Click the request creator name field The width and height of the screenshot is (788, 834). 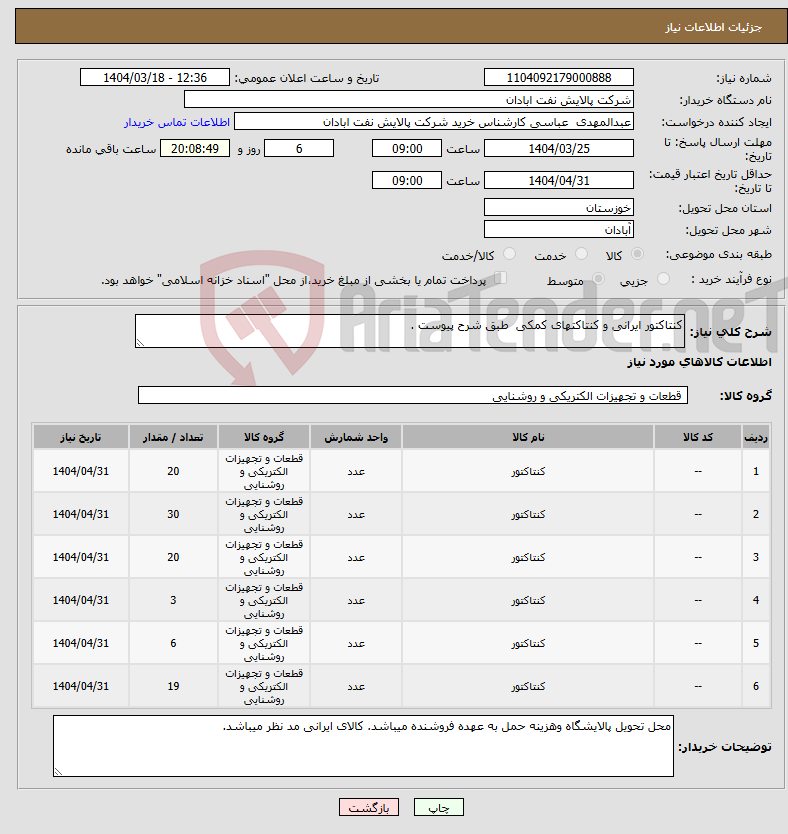434,122
